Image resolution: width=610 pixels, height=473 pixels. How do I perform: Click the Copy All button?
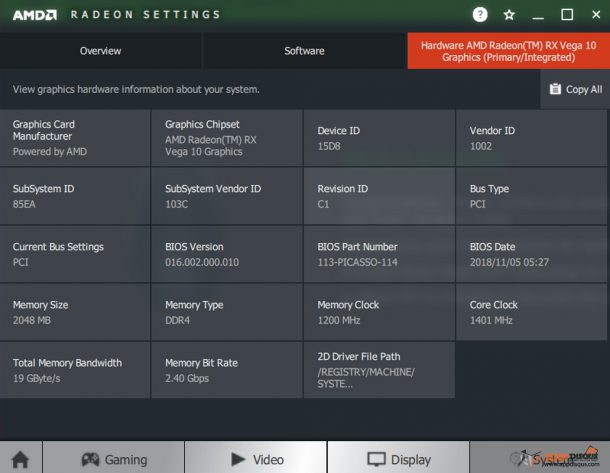(575, 89)
